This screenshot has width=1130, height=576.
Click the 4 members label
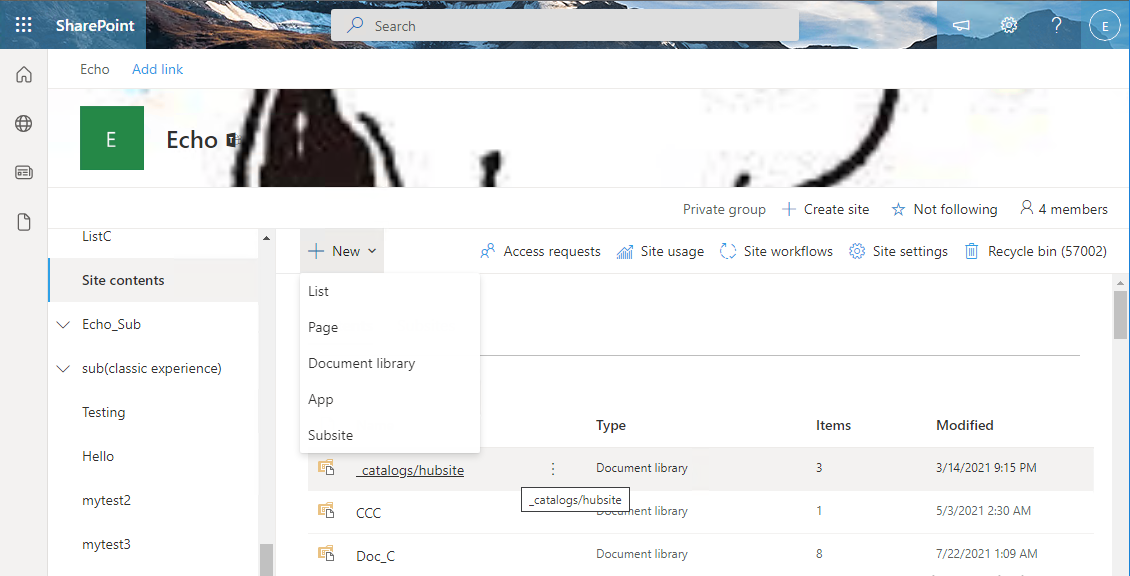point(1073,209)
